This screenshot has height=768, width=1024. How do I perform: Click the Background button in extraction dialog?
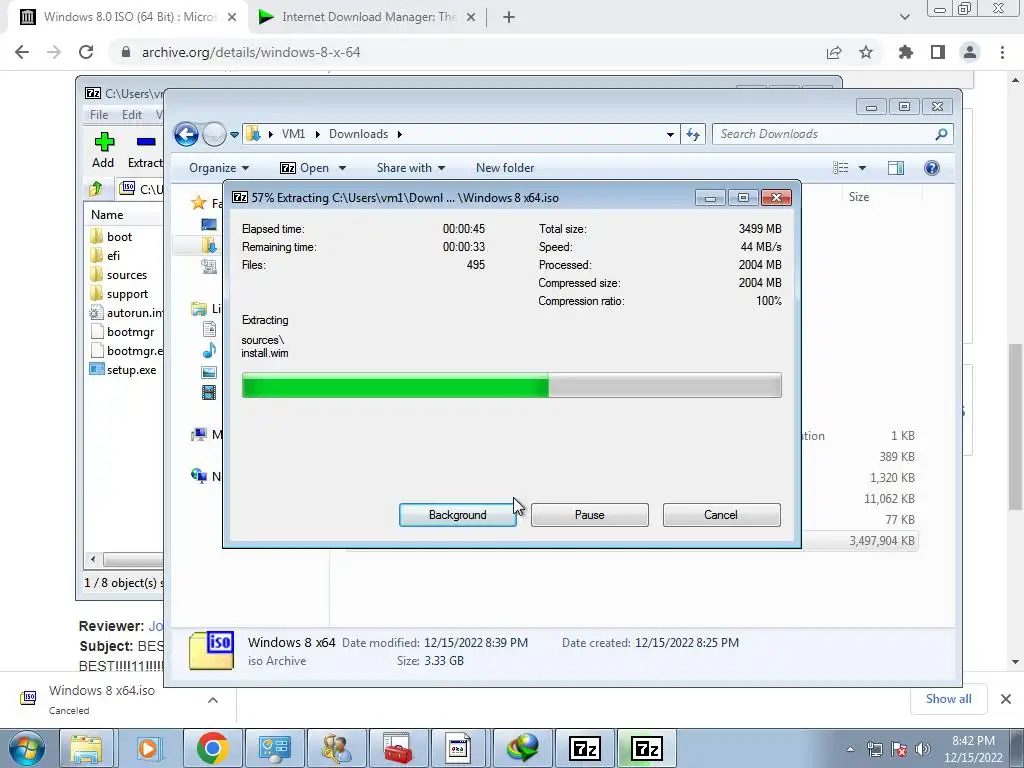tap(458, 515)
